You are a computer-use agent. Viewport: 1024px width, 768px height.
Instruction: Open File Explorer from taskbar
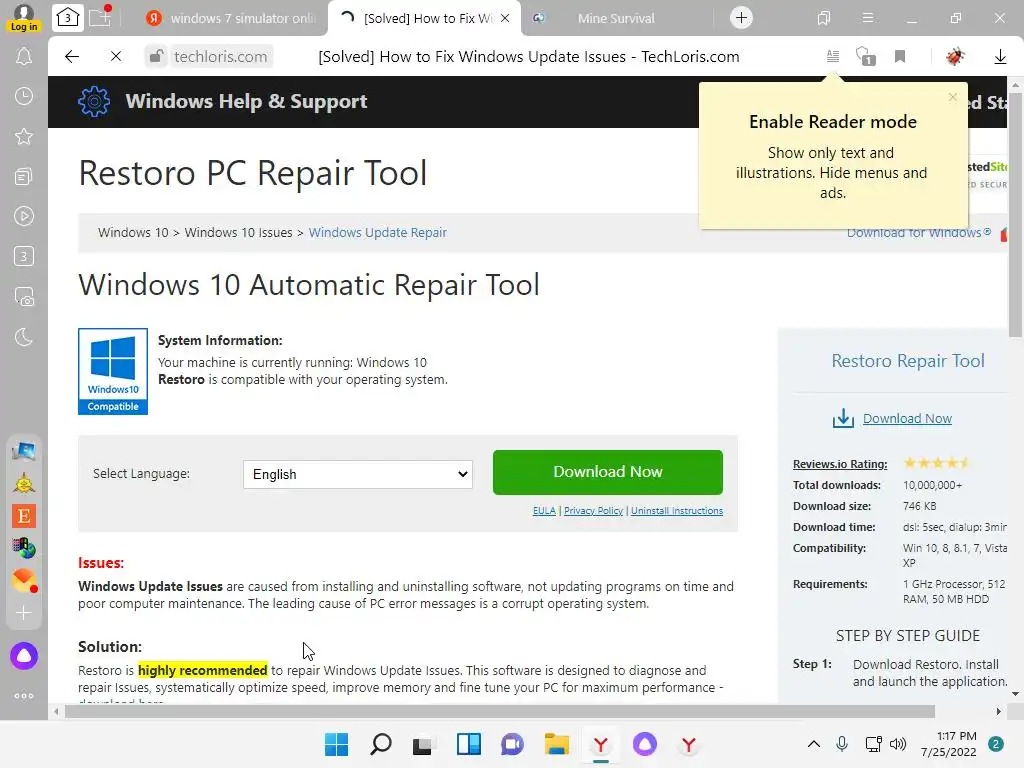click(556, 744)
